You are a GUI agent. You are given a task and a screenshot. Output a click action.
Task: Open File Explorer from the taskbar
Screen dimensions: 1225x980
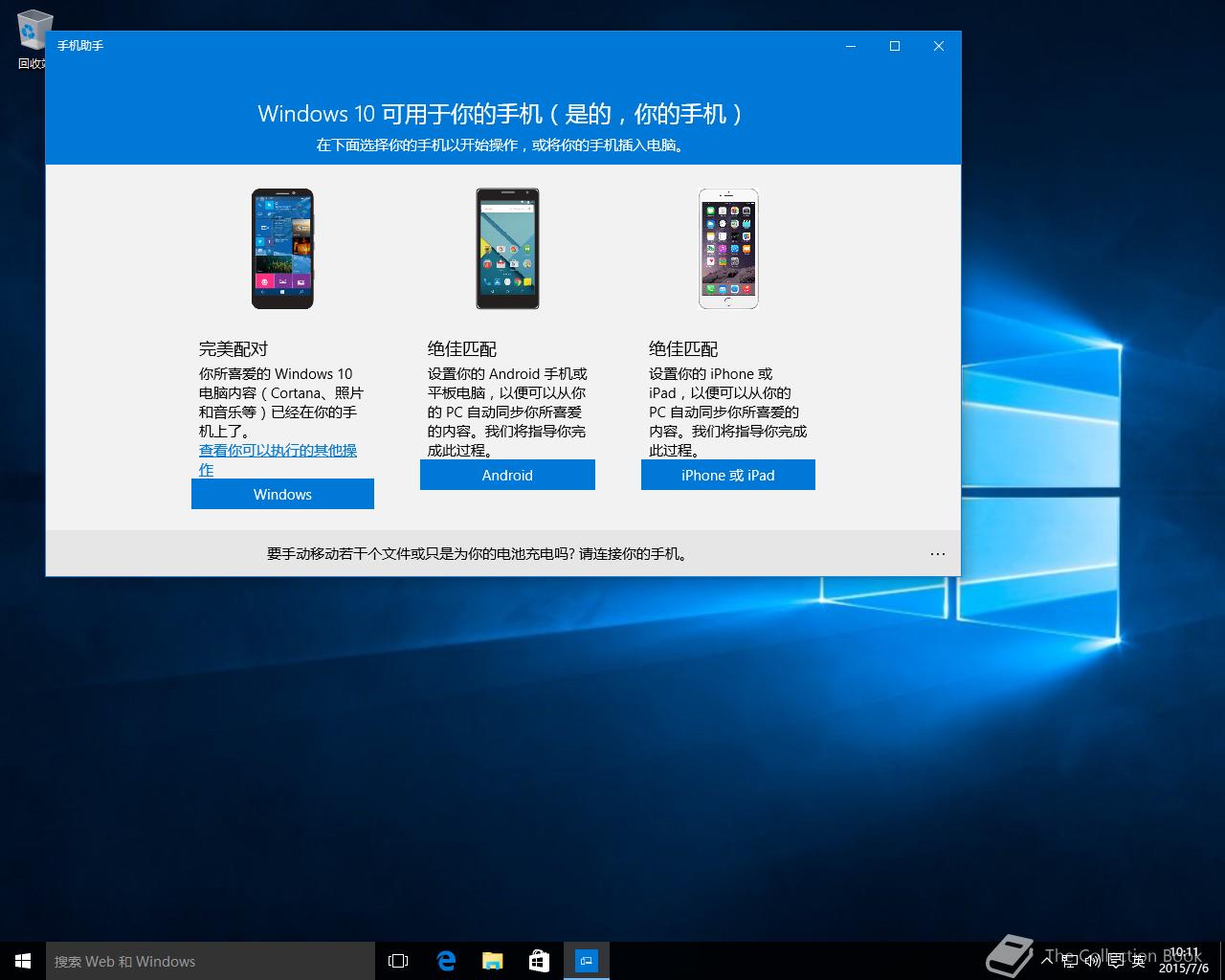tap(493, 961)
